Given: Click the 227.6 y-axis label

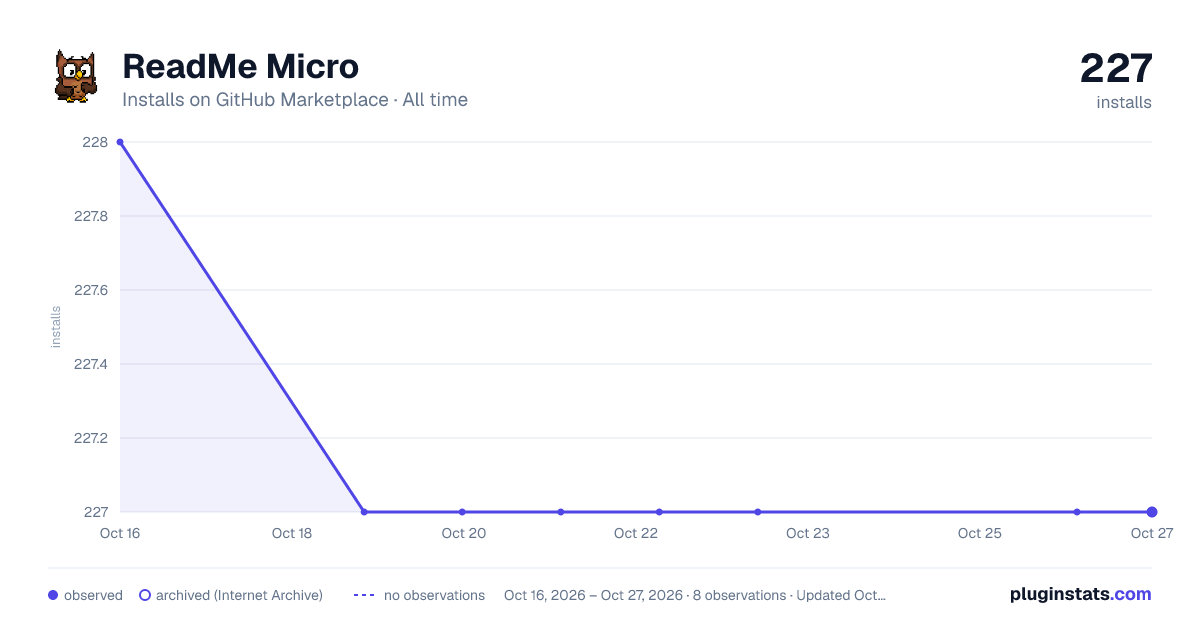Looking at the screenshot, I should [91, 290].
